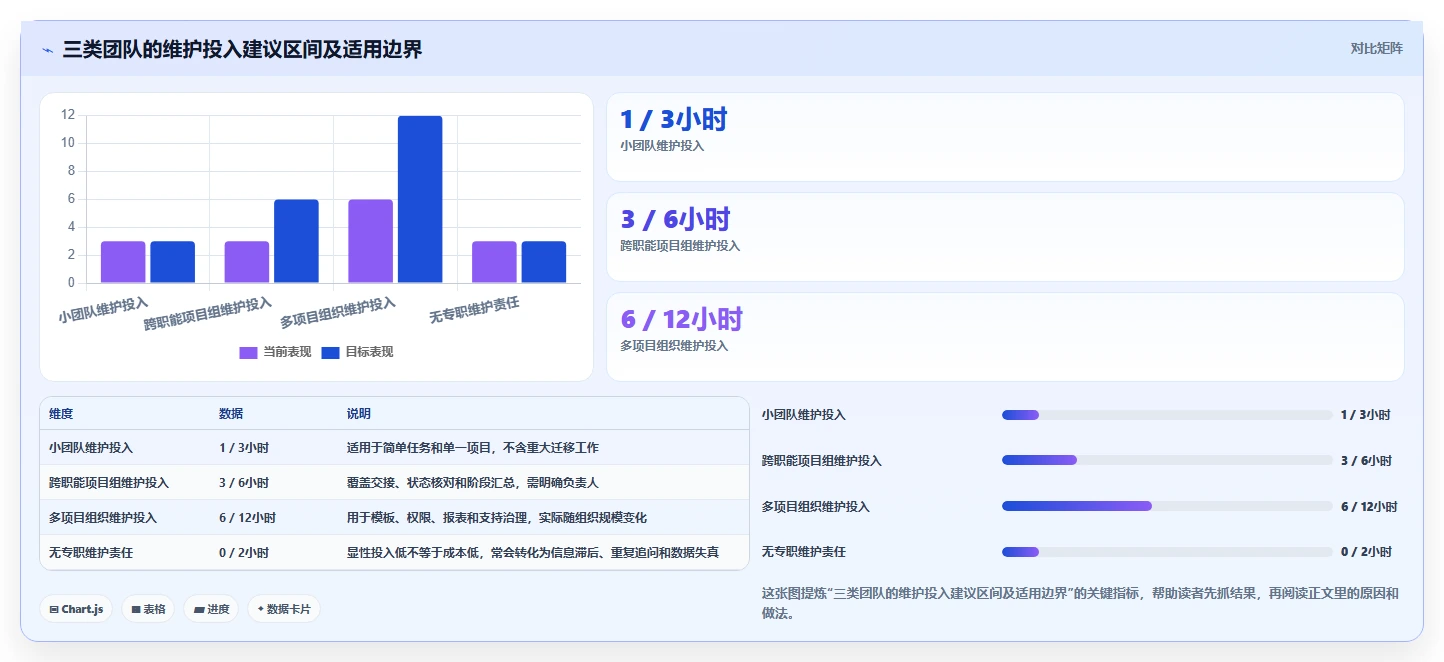The width and height of the screenshot is (1444, 662).
Task: Click the 3 / 6小时 value after the progress bar
Action: 1366,461
